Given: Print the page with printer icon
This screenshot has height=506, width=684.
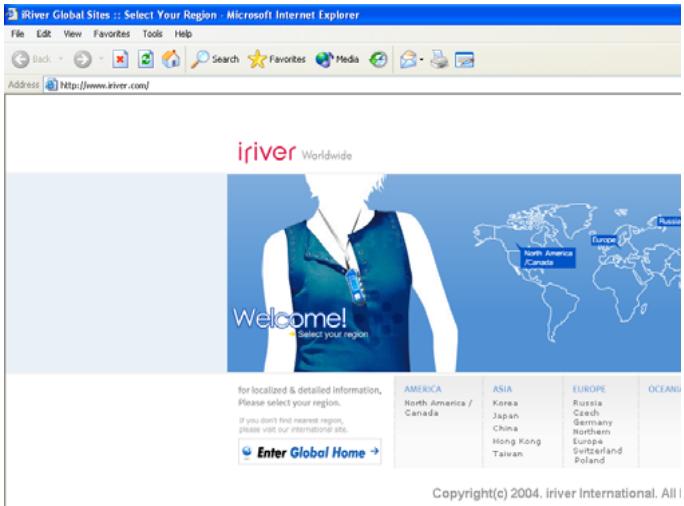Looking at the screenshot, I should click(439, 59).
